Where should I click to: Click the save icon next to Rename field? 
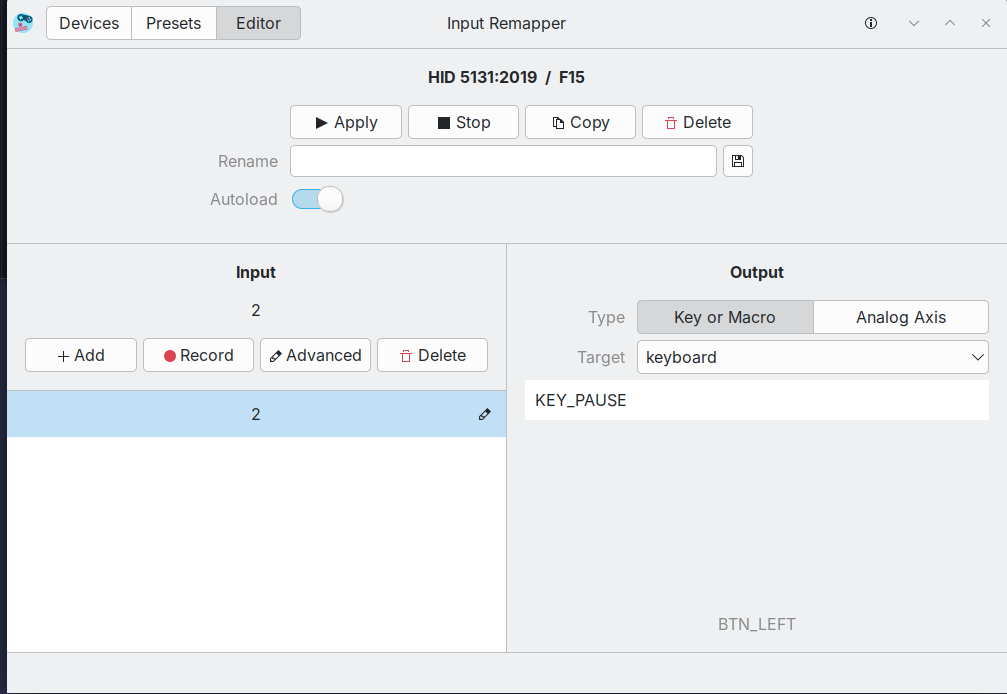[x=737, y=160]
